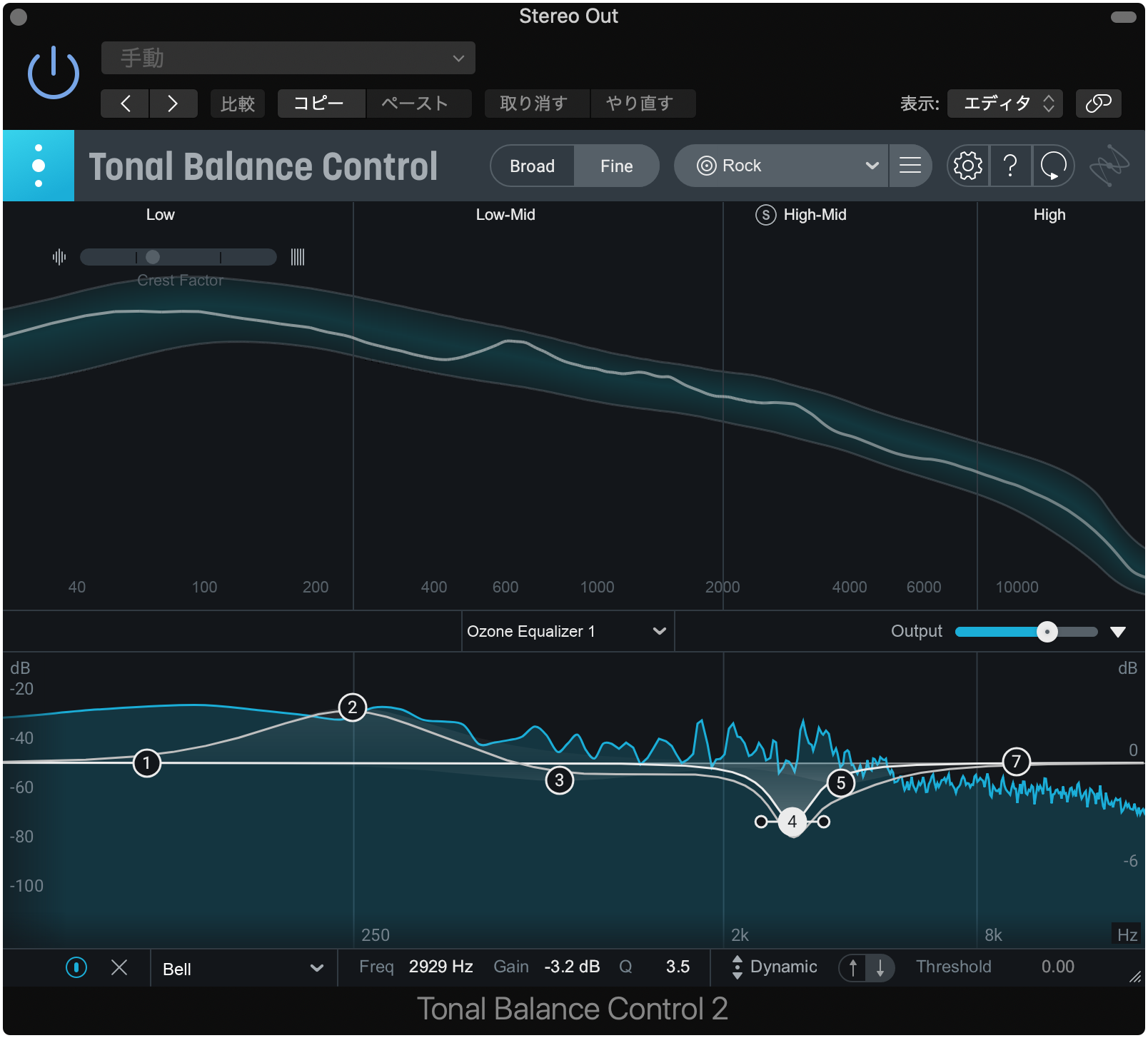The height and width of the screenshot is (1038, 1148).
Task: Click the 比較 compare button
Action: tap(238, 104)
